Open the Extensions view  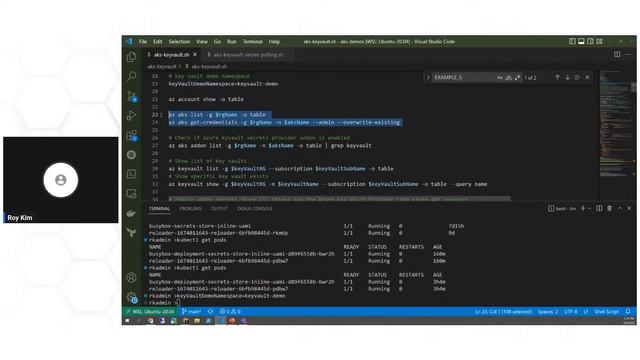click(x=131, y=135)
